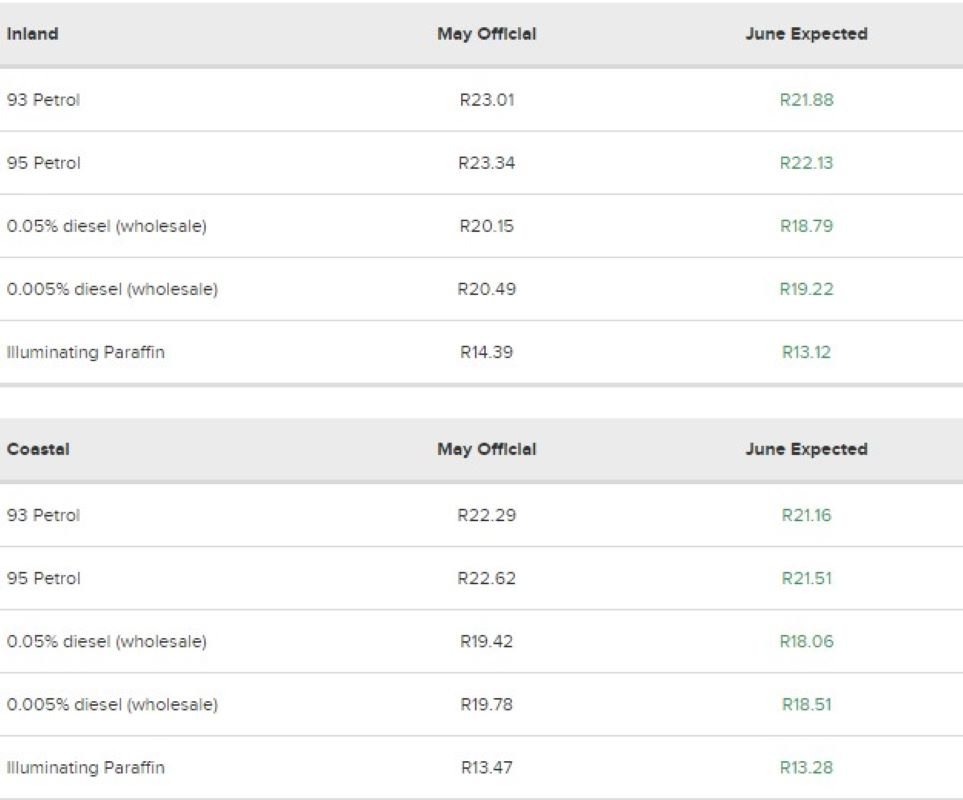Click the R23.01 May price cell
This screenshot has height=800, width=963.
point(486,100)
